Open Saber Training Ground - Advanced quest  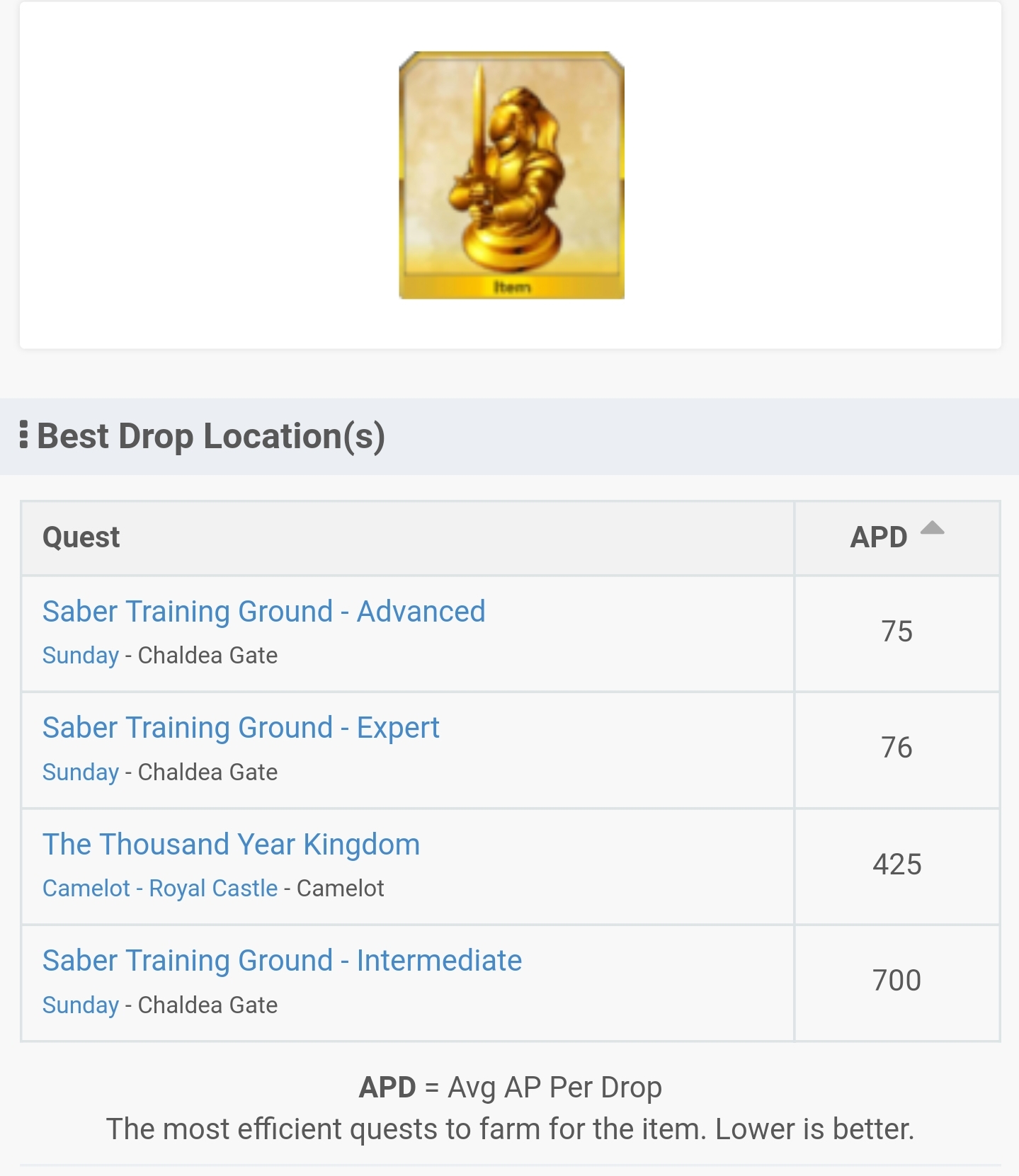[263, 611]
